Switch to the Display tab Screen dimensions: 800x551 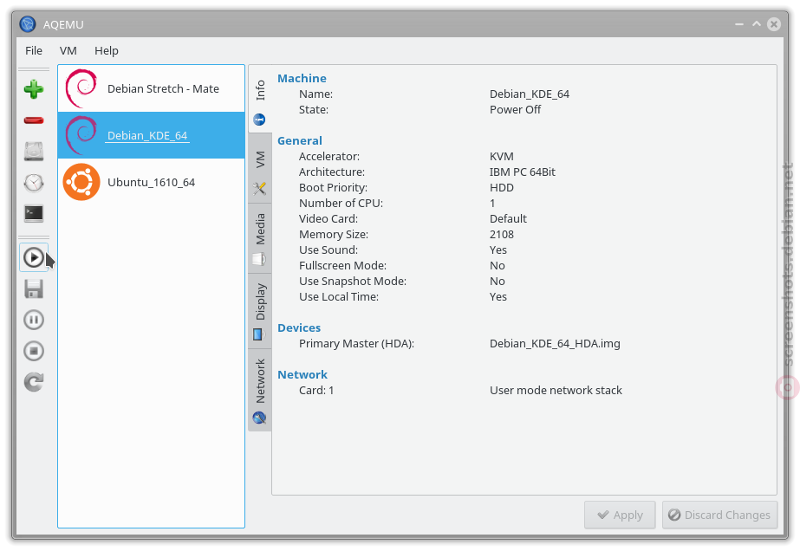[260, 311]
